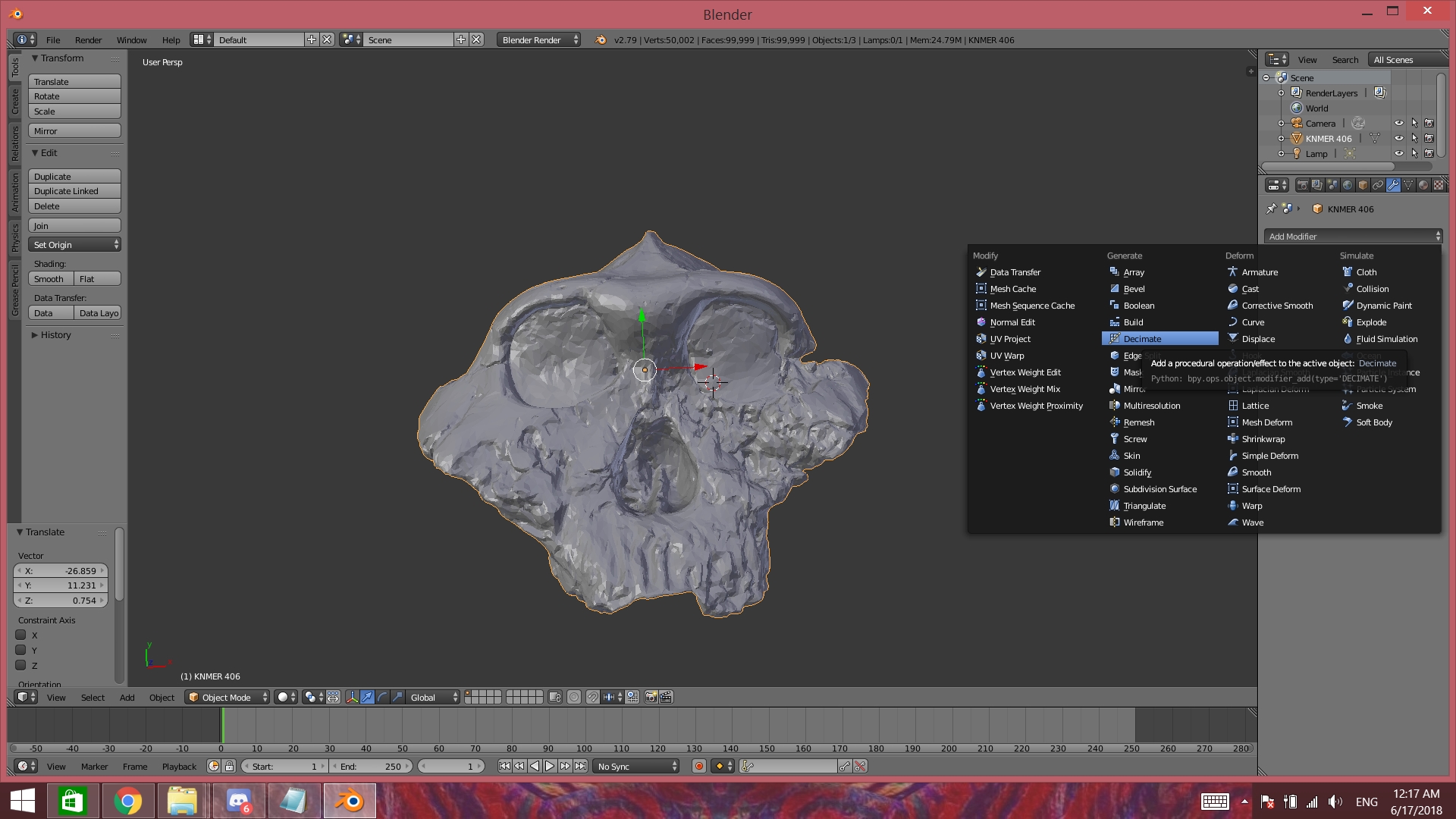Open the Render properties tab (camera icon)
This screenshot has width=1456, height=819.
coord(1302,186)
